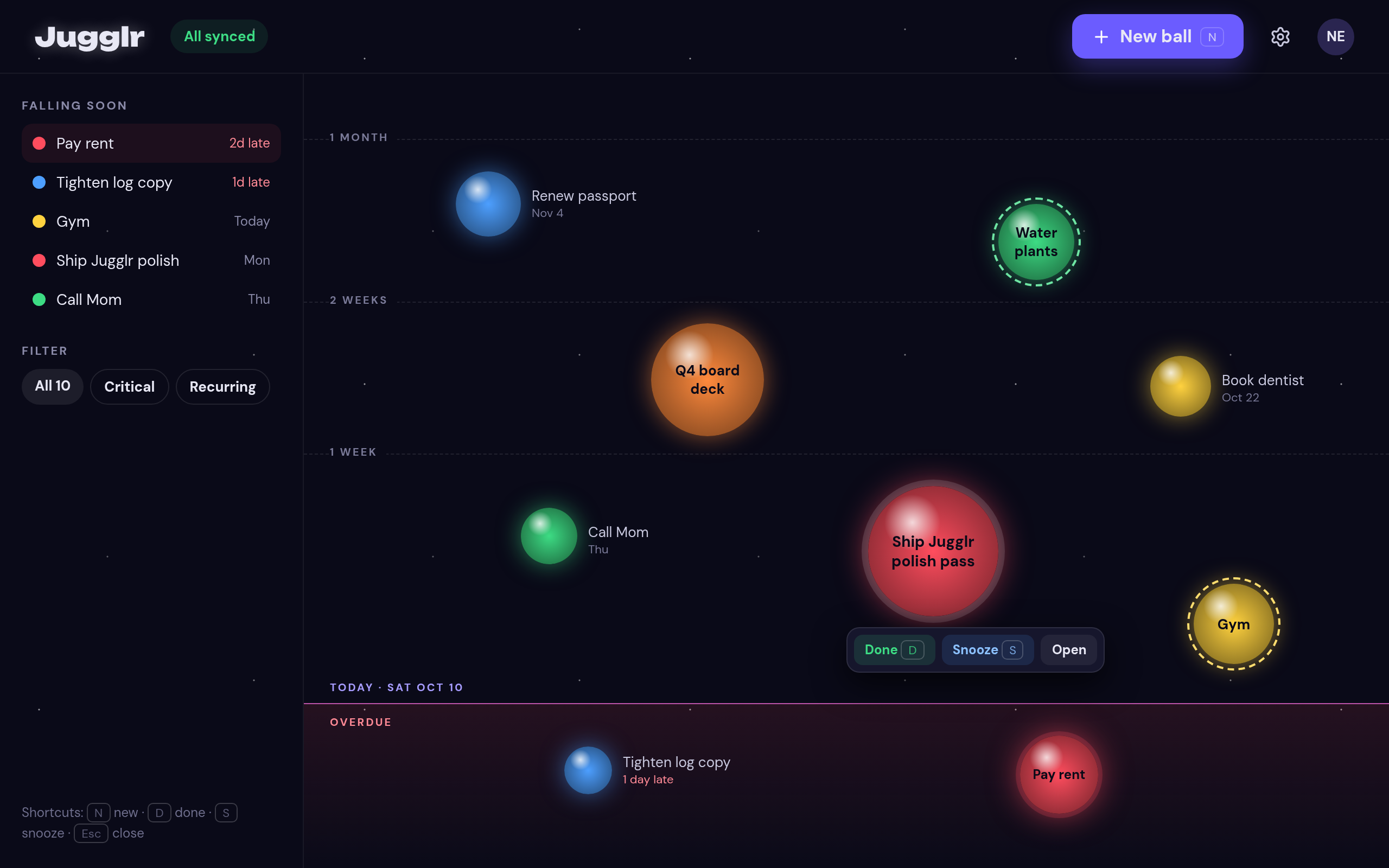Click the TODAY · SAT OCT 10 label
The width and height of the screenshot is (1389, 868).
point(396,687)
